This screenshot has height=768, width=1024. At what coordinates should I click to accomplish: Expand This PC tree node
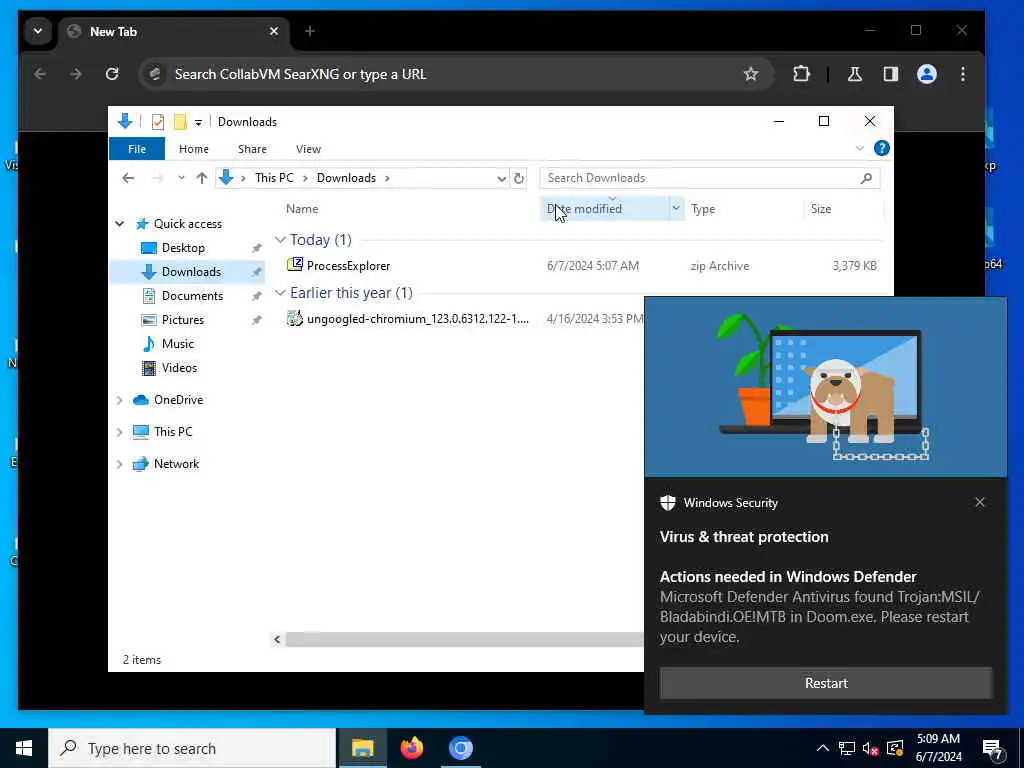click(x=120, y=432)
